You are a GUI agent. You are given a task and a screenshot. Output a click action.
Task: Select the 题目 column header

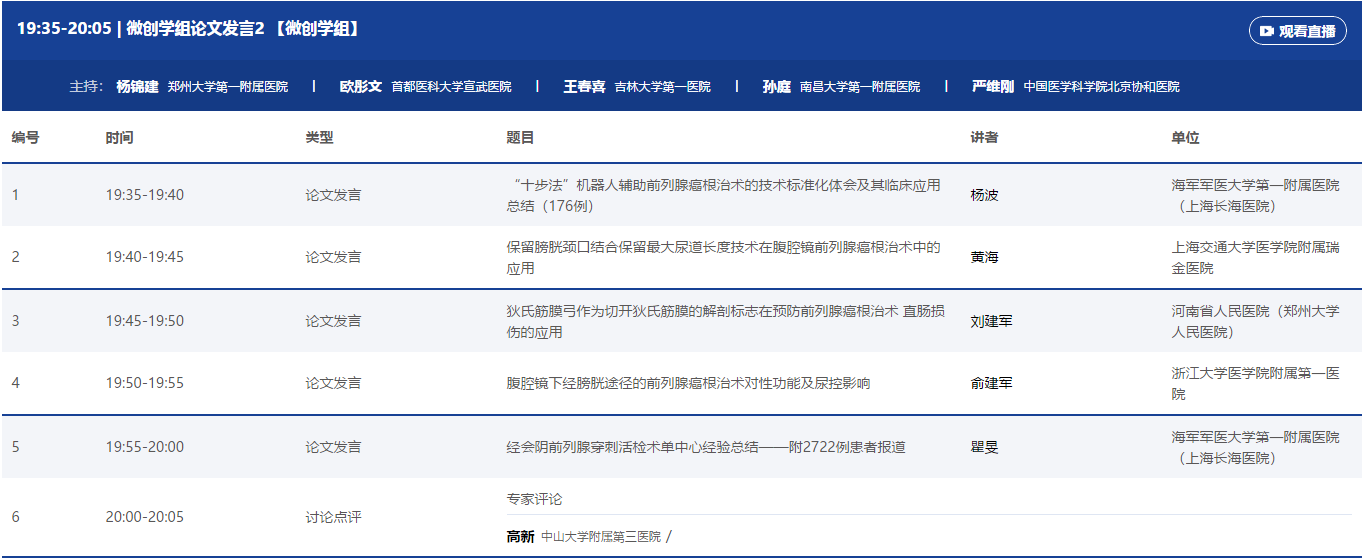[520, 138]
